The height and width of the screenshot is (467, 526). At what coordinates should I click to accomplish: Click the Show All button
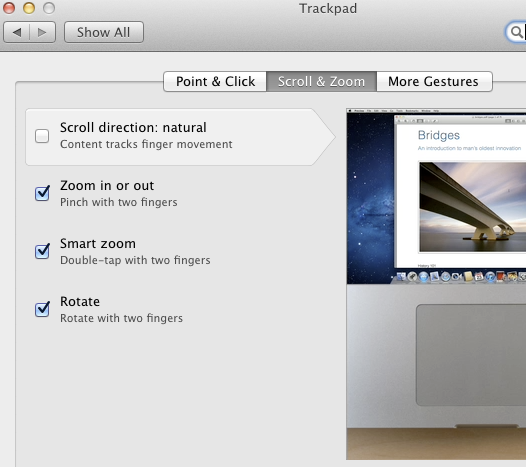(104, 32)
